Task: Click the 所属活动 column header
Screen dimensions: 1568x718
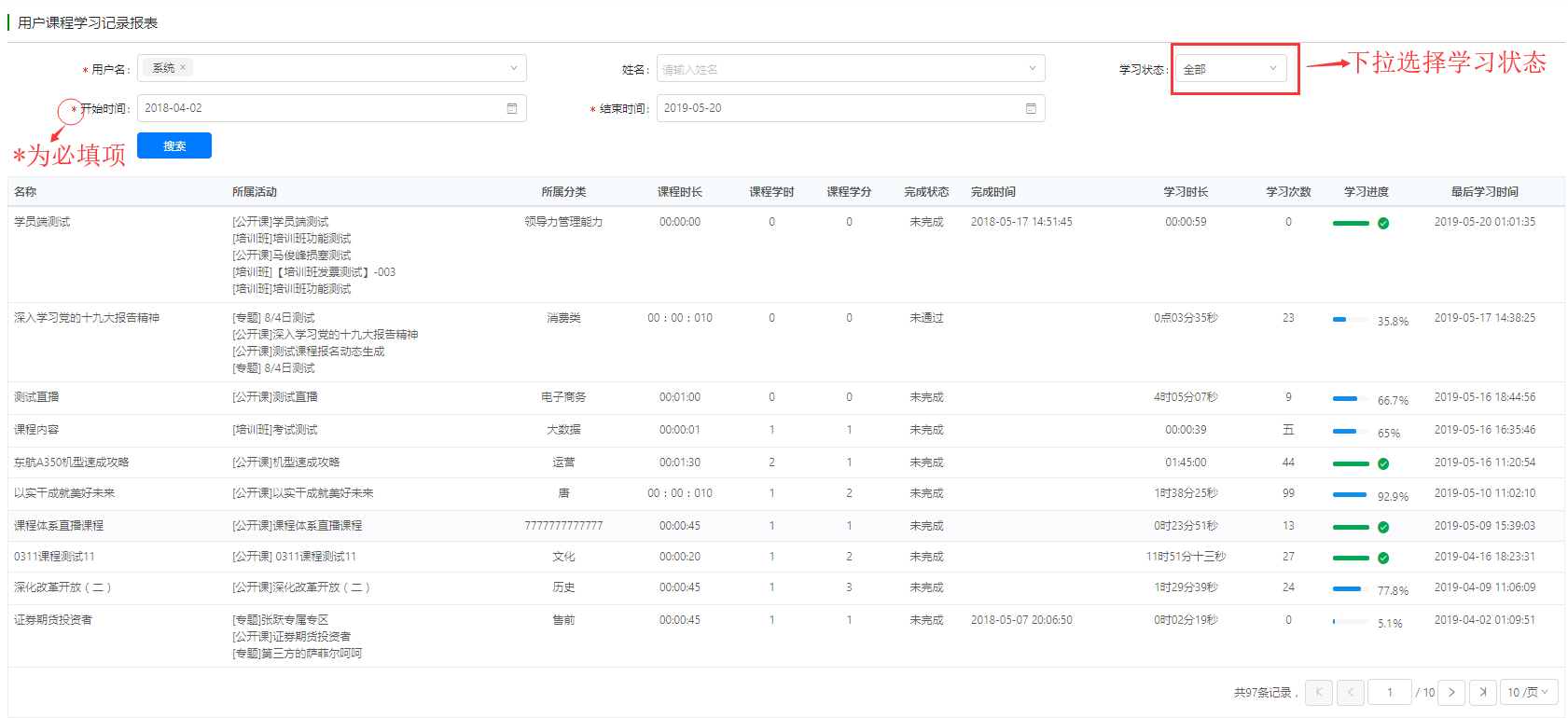Action: tap(255, 192)
